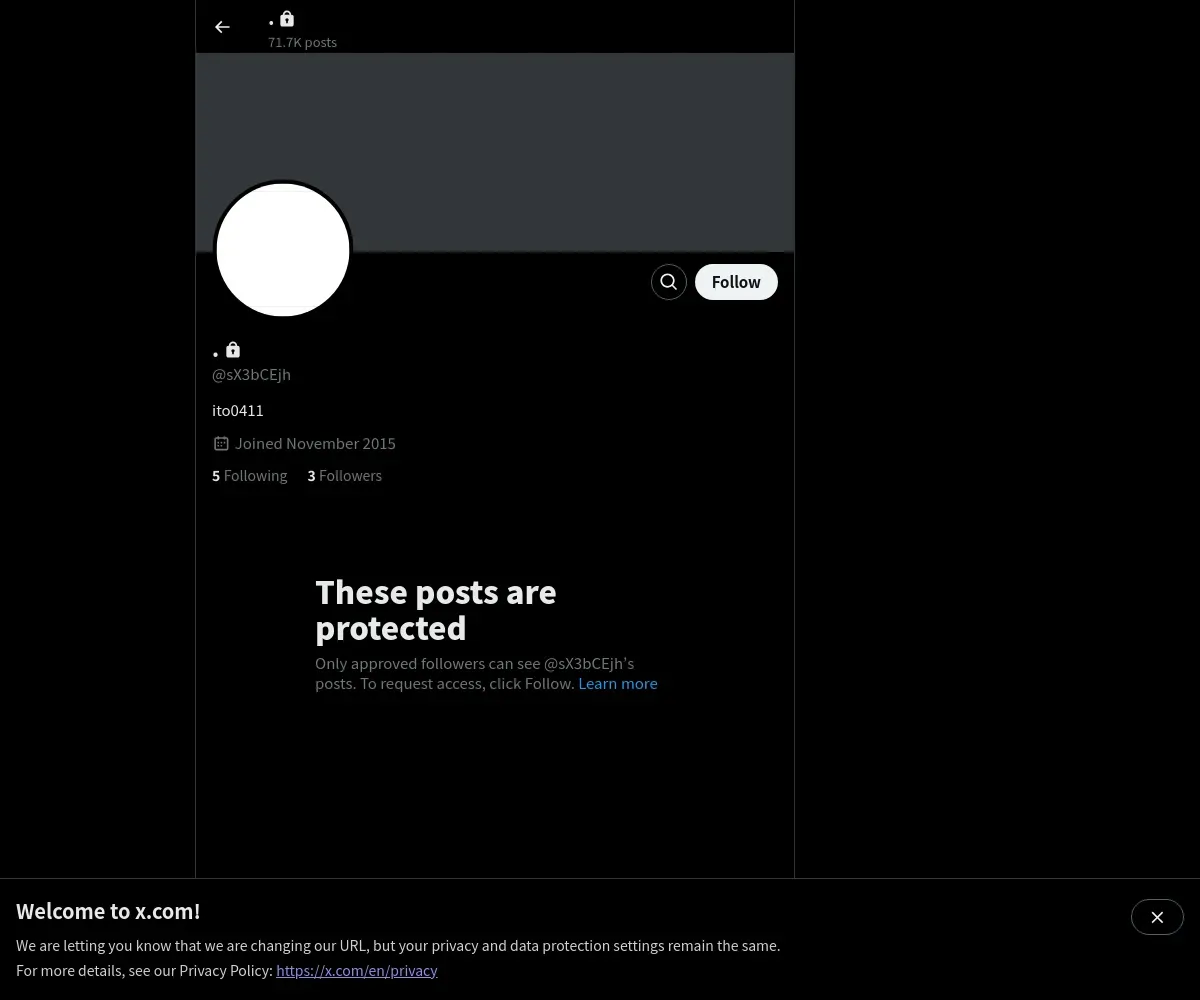Image resolution: width=1200 pixels, height=1000 pixels.
Task: Click the 71.7K posts count in the header
Action: tap(303, 42)
